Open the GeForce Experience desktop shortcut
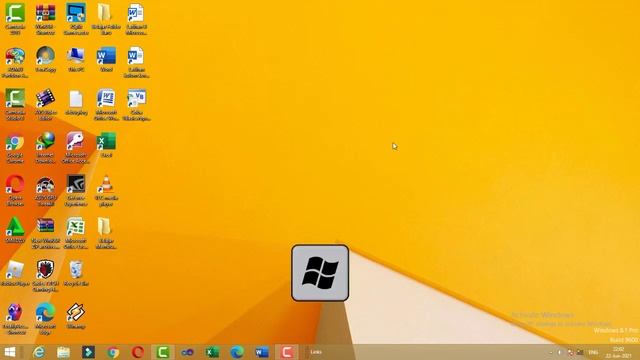This screenshot has height=360, width=640. click(x=76, y=191)
